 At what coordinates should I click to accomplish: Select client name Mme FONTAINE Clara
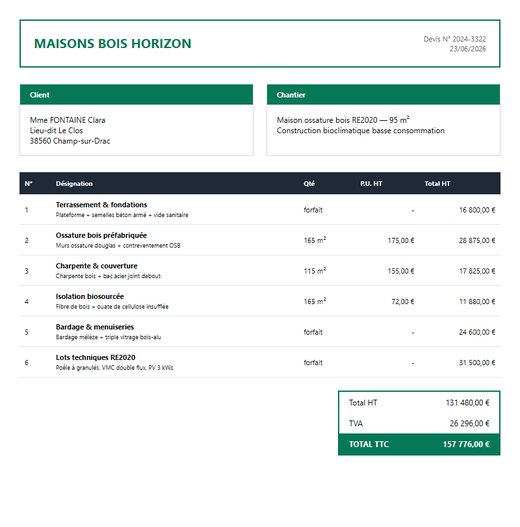coord(68,120)
